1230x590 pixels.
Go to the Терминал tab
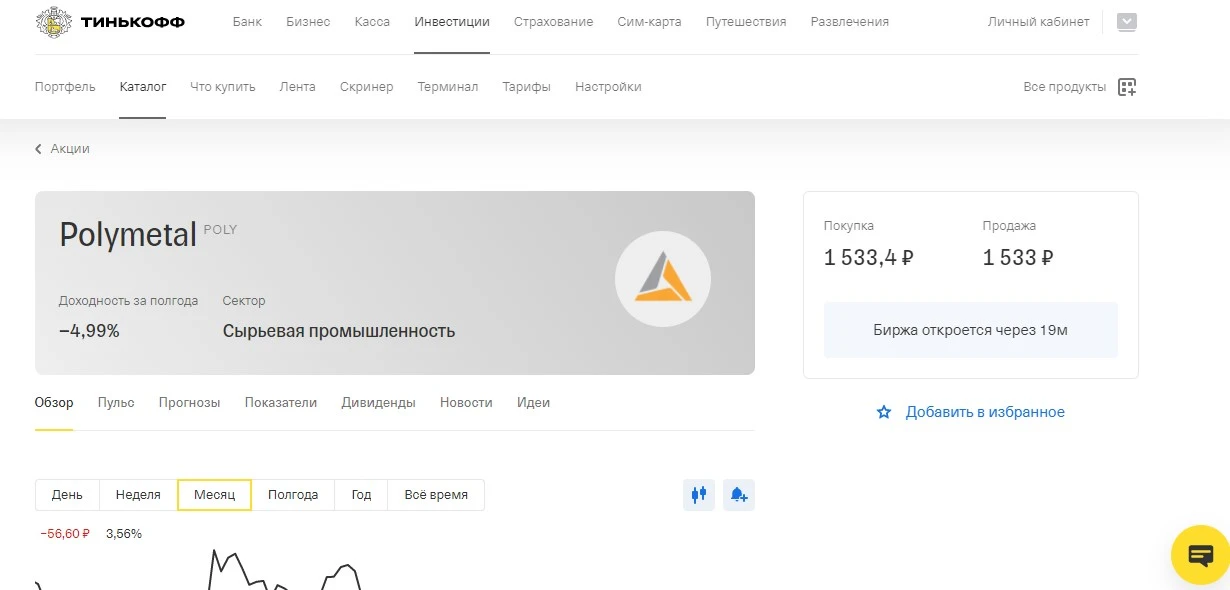pos(448,87)
